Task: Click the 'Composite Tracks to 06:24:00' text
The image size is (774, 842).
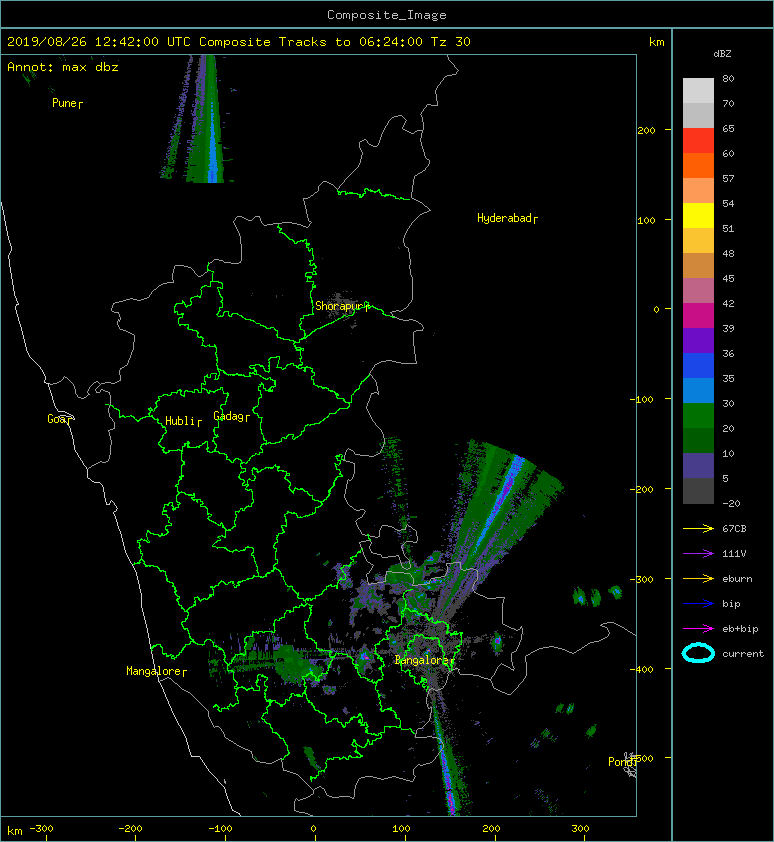Action: click(x=311, y=42)
